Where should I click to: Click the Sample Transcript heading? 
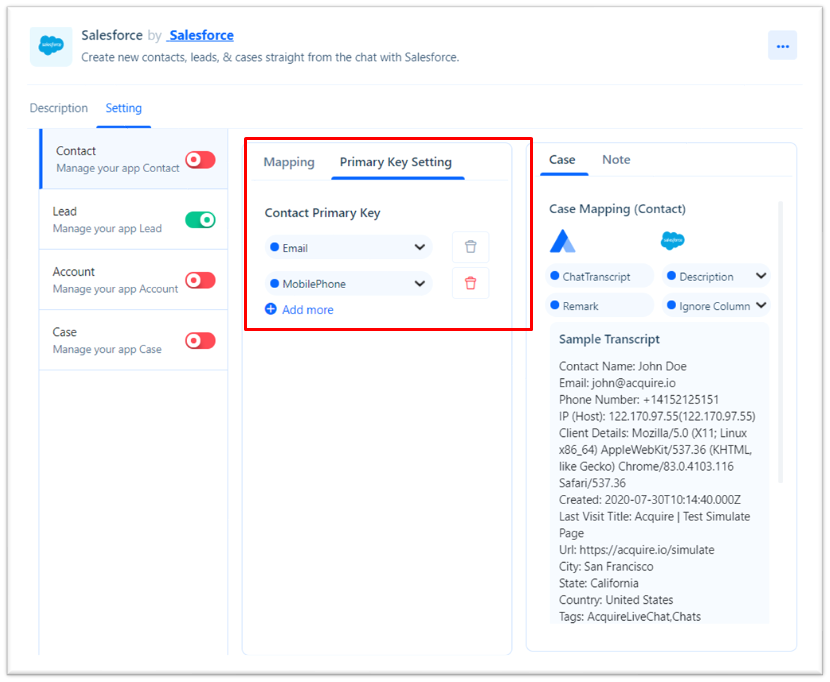pyautogui.click(x=609, y=339)
